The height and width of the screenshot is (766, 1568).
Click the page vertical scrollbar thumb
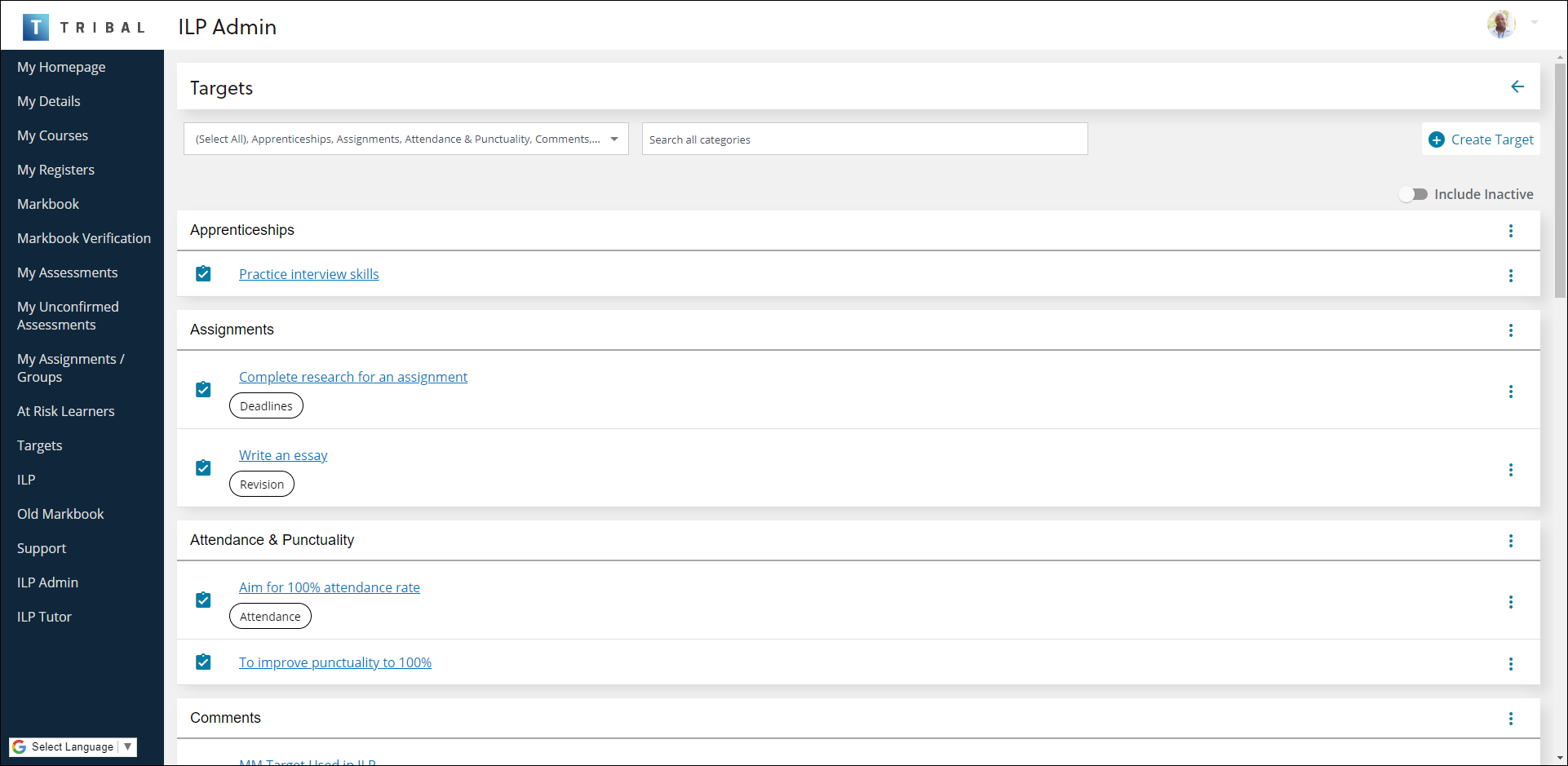(x=1560, y=180)
